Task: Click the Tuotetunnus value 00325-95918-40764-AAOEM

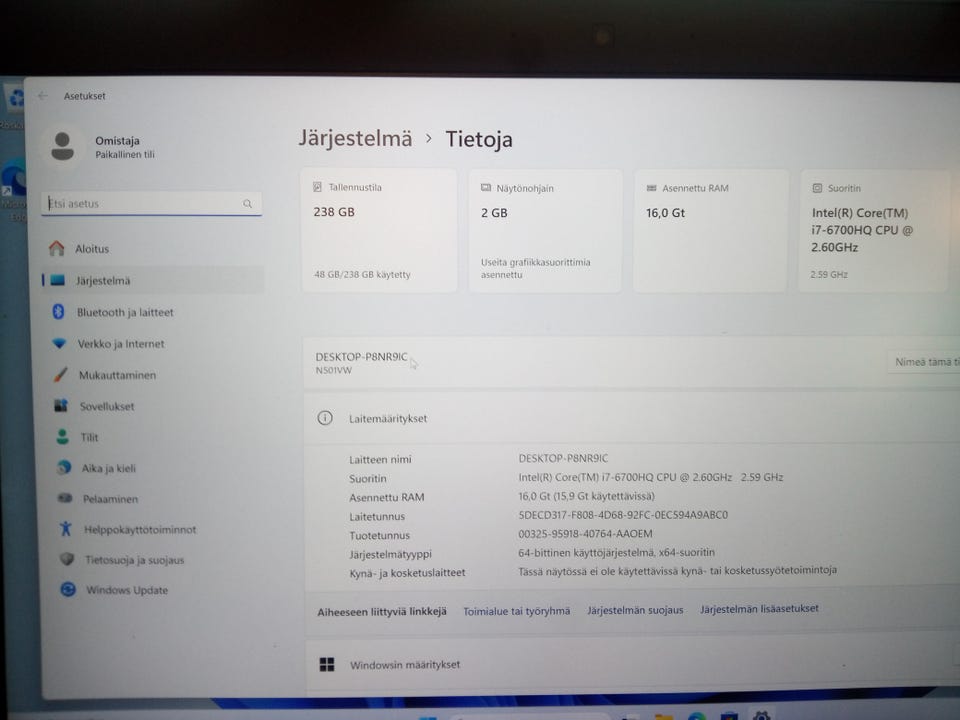Action: 585,533
